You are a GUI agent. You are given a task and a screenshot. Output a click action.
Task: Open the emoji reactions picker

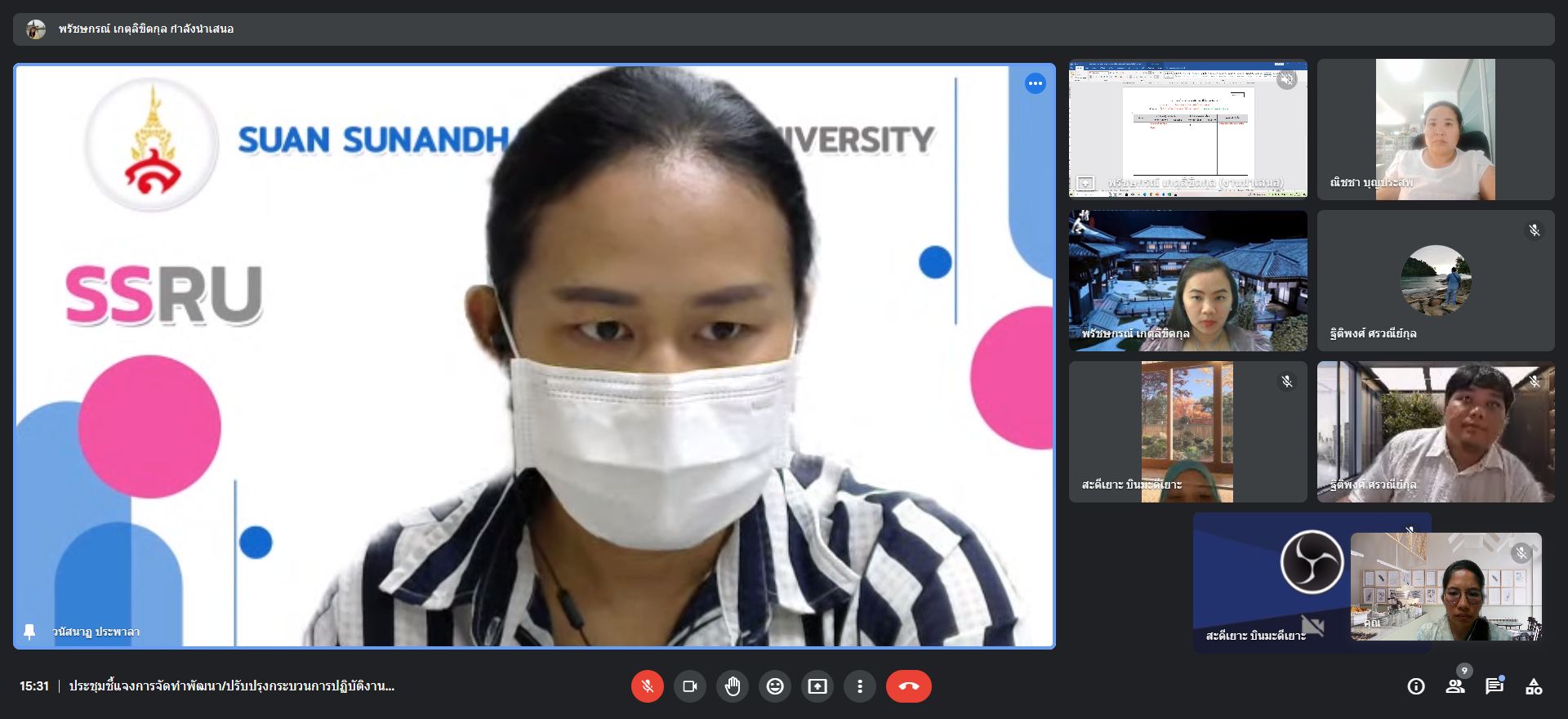pyautogui.click(x=775, y=686)
